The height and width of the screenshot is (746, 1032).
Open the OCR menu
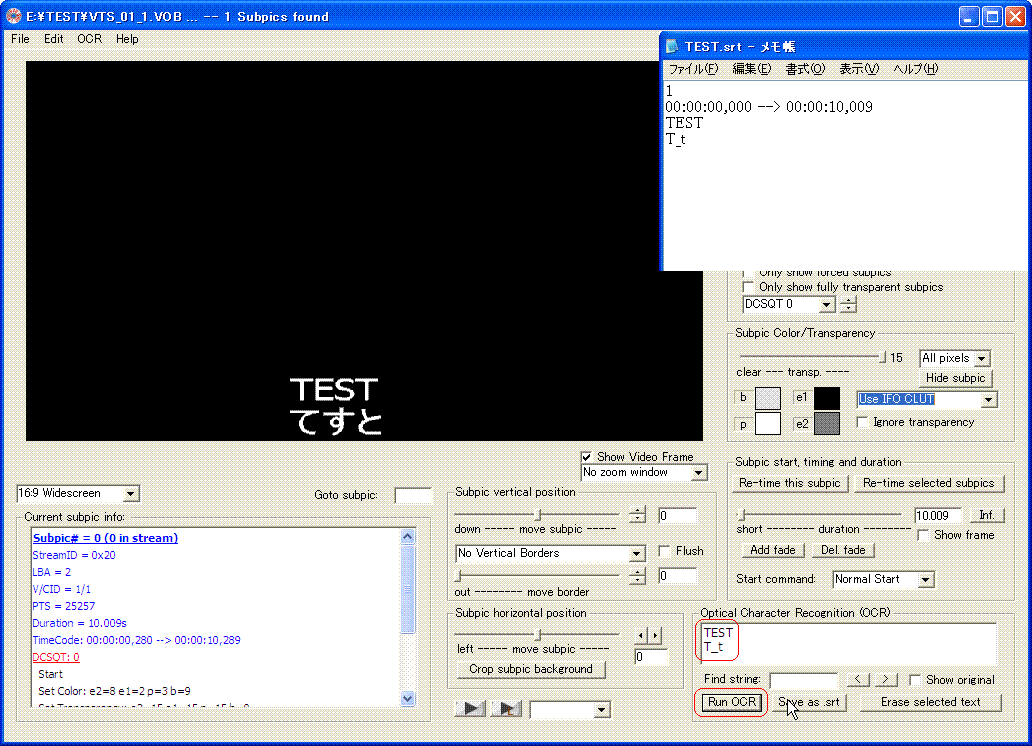pyautogui.click(x=90, y=39)
